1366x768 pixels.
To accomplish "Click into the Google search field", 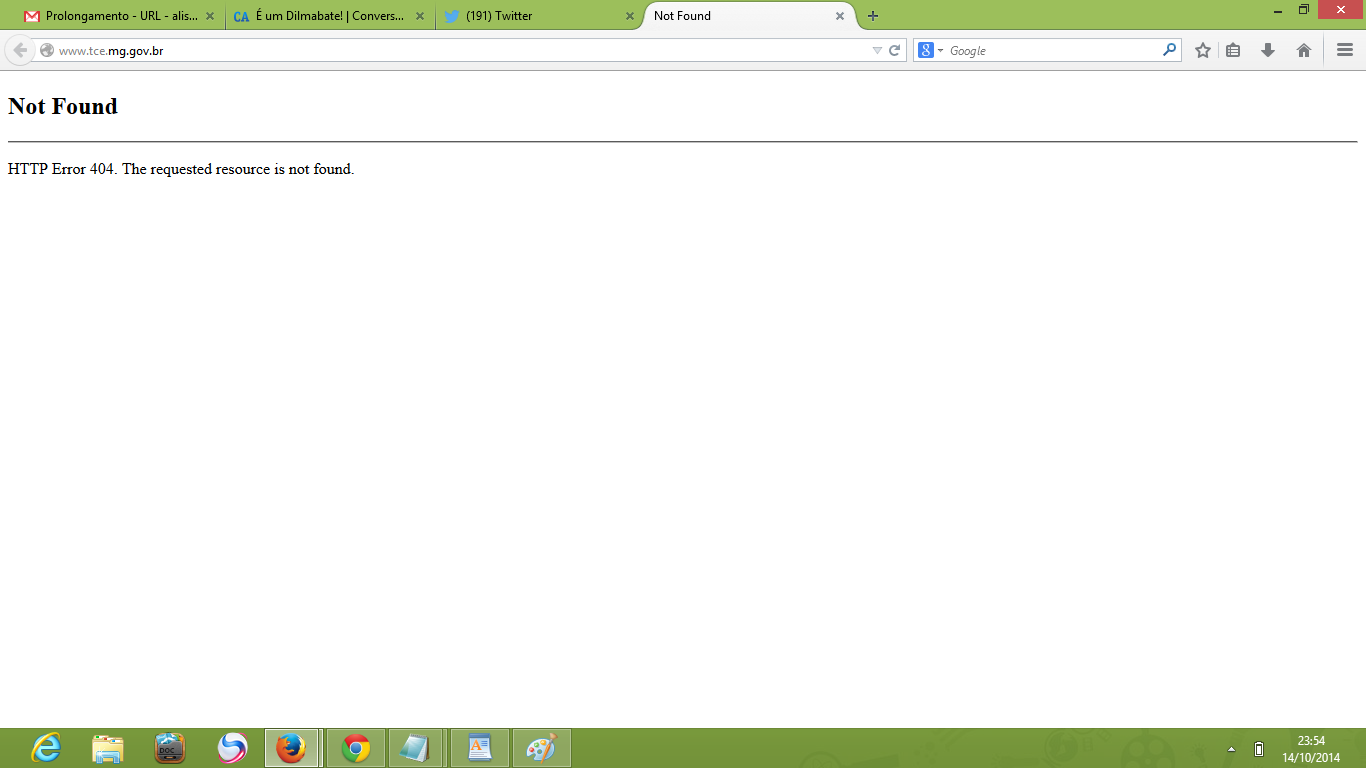I will pos(1050,50).
